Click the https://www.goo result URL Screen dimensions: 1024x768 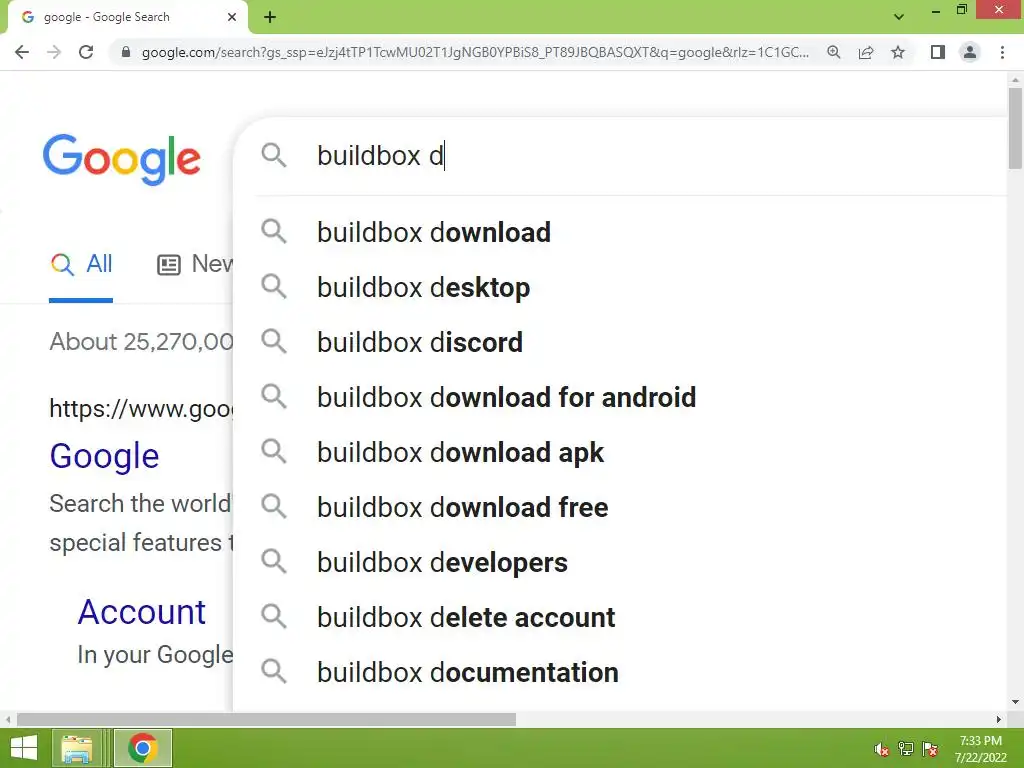coord(141,409)
